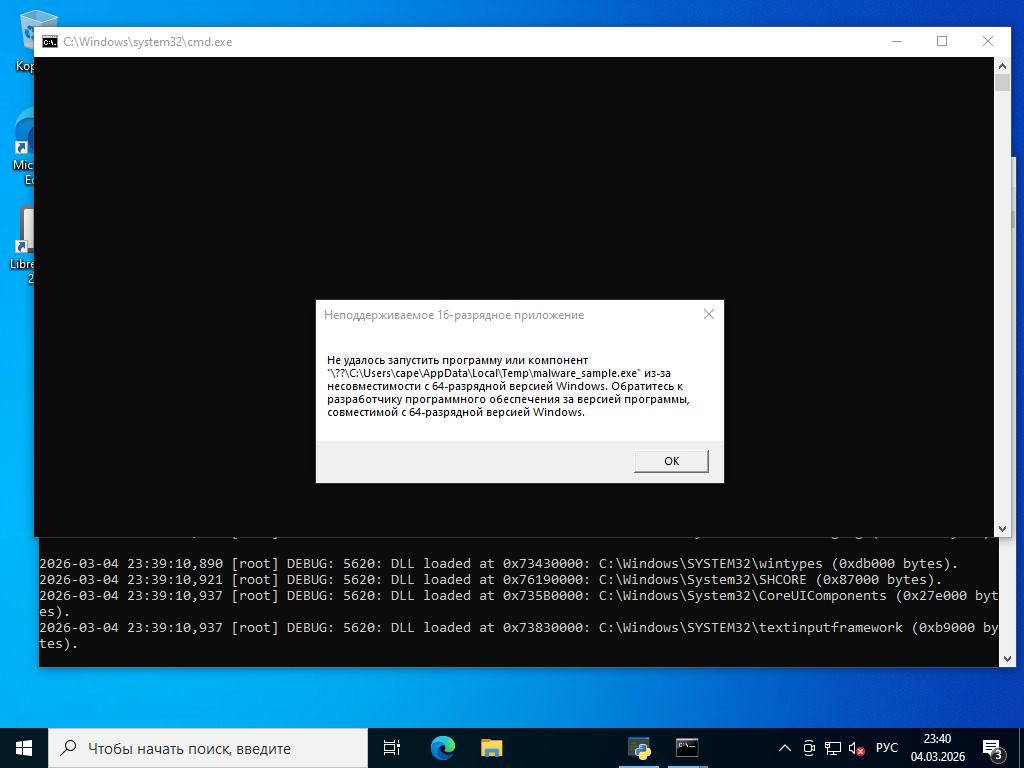Switch the РУС input language indicator
Screen dimensions: 1024x768
tap(886, 748)
